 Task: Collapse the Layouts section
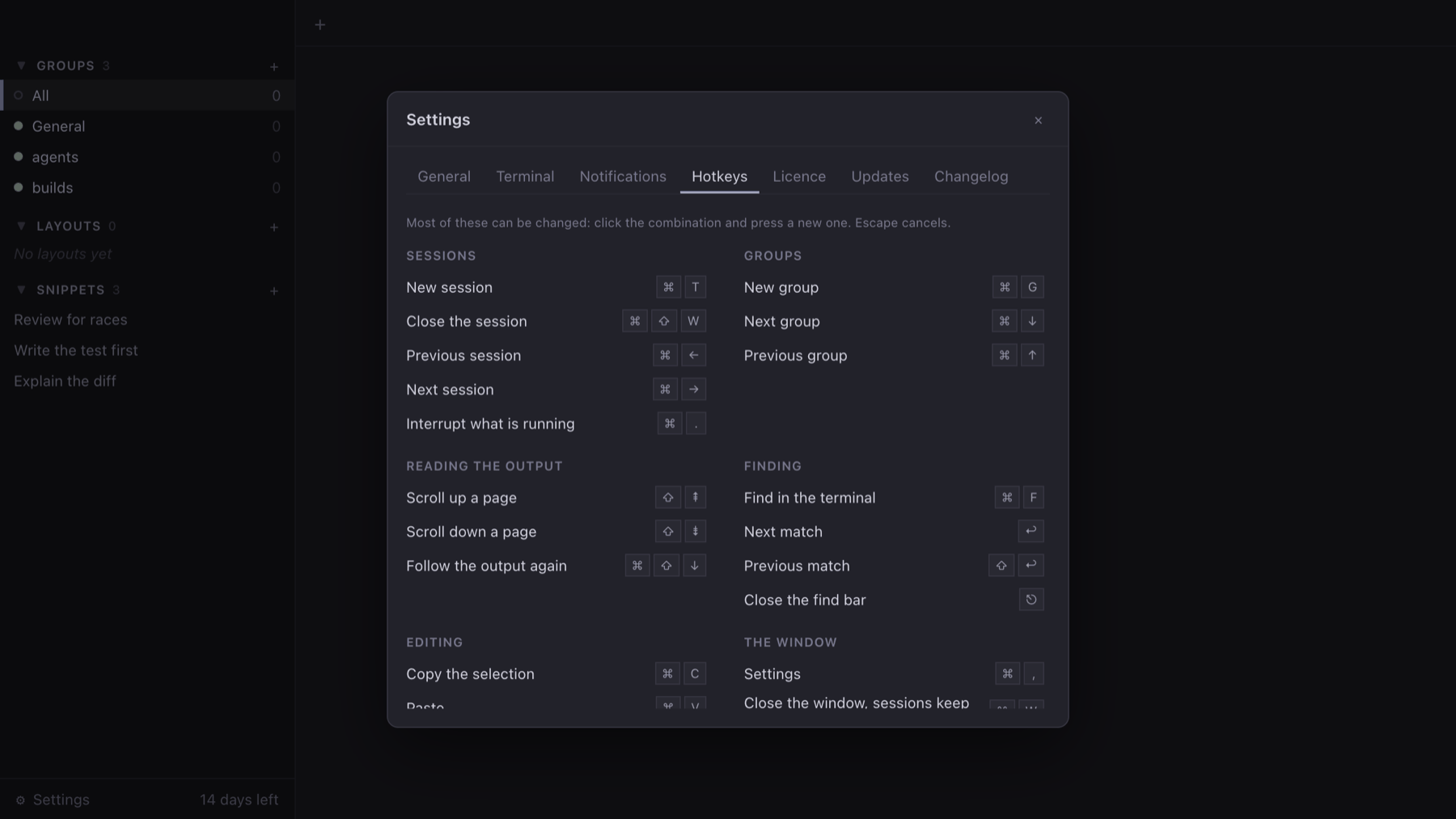click(x=21, y=226)
